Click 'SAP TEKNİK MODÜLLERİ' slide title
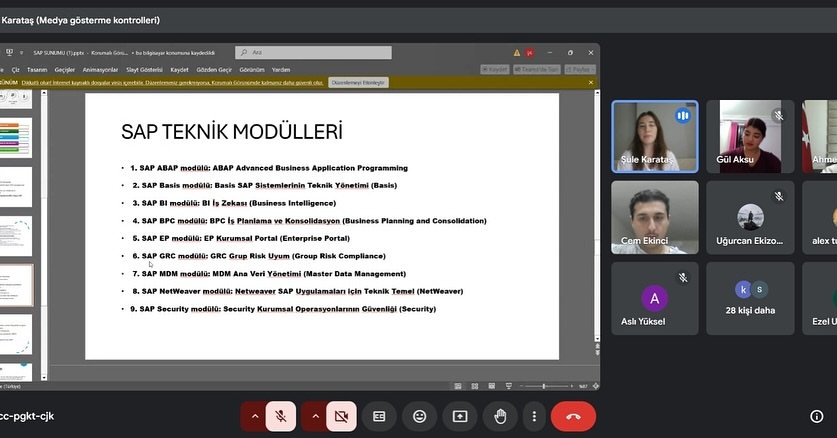Screen dimensions: 837x438 tap(232, 132)
